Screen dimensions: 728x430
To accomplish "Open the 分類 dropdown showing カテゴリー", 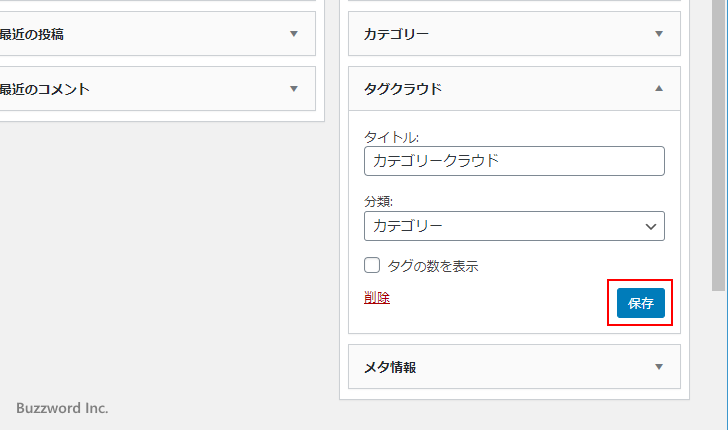I will coord(500,226).
